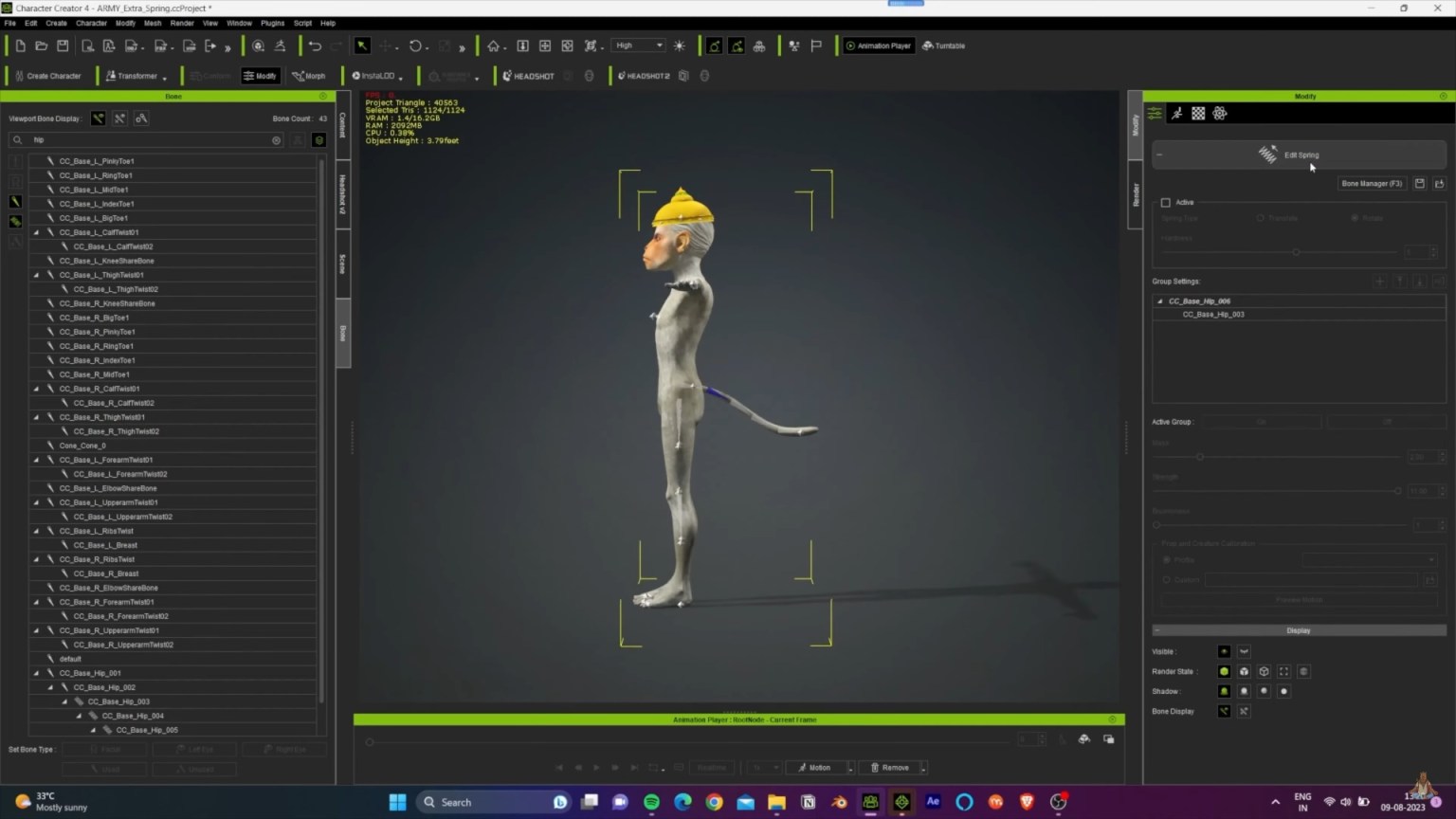Click the Bone Manager (F3) button
Image resolution: width=1456 pixels, height=819 pixels.
(1372, 184)
